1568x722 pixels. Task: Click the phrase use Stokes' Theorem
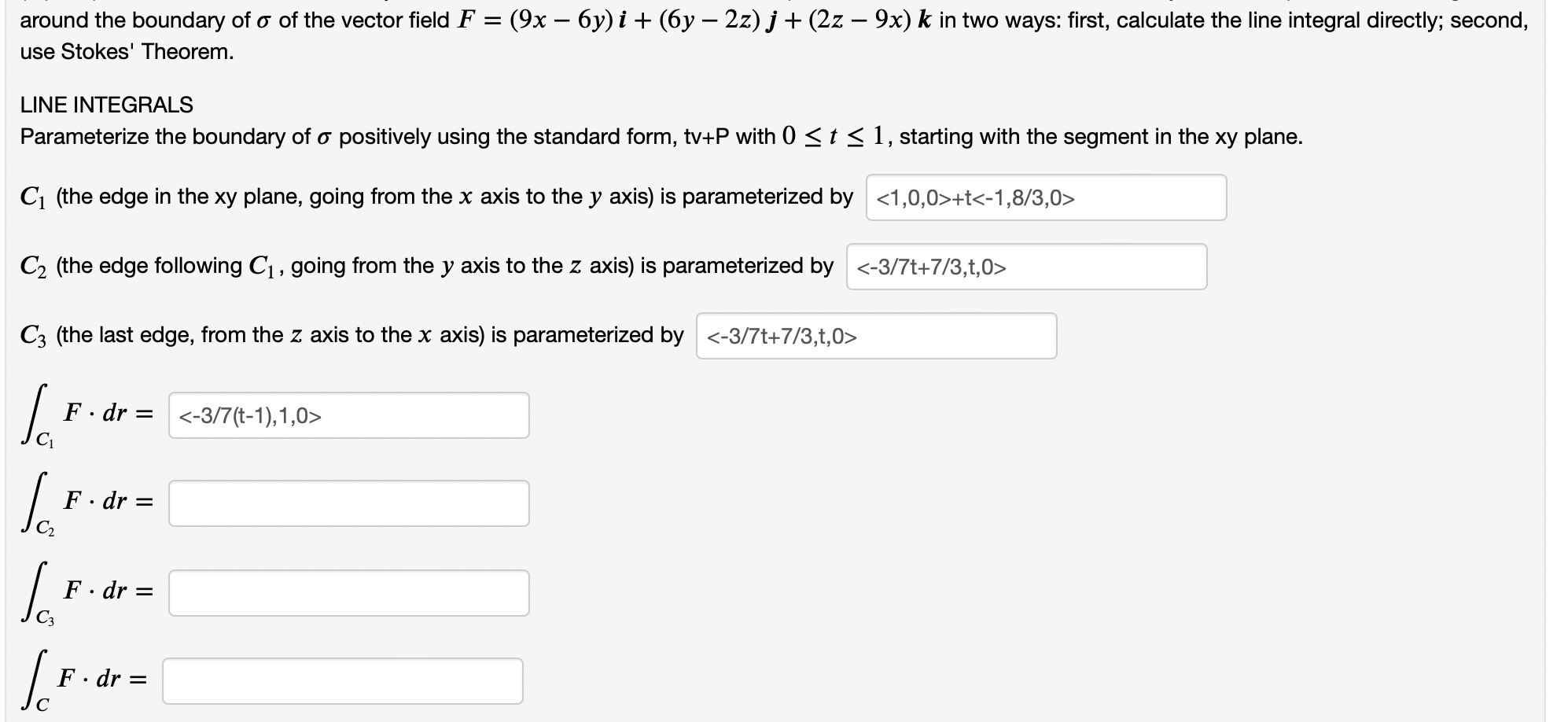pos(126,53)
